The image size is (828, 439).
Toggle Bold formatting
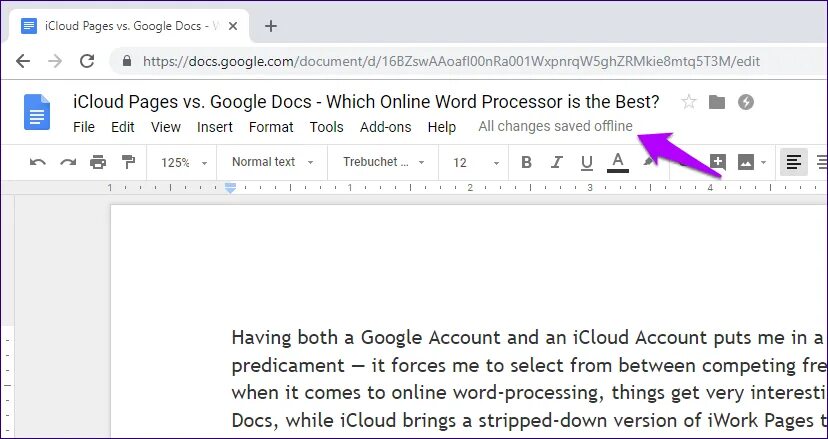coord(526,162)
